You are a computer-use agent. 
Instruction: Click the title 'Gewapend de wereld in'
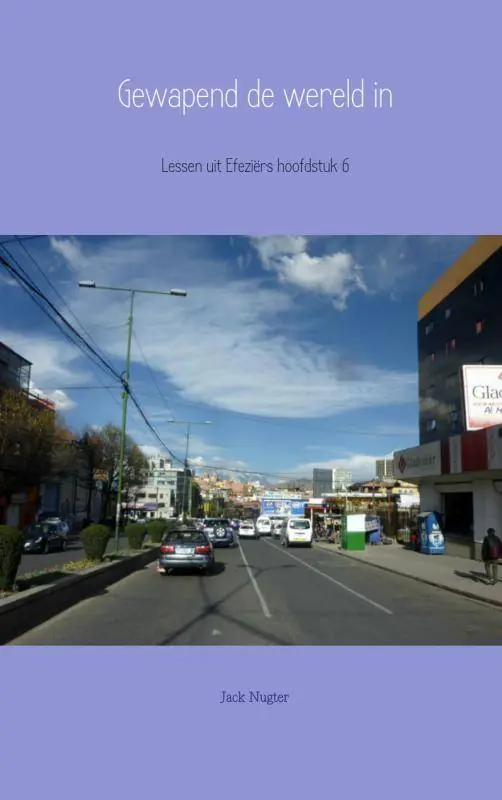(x=255, y=95)
